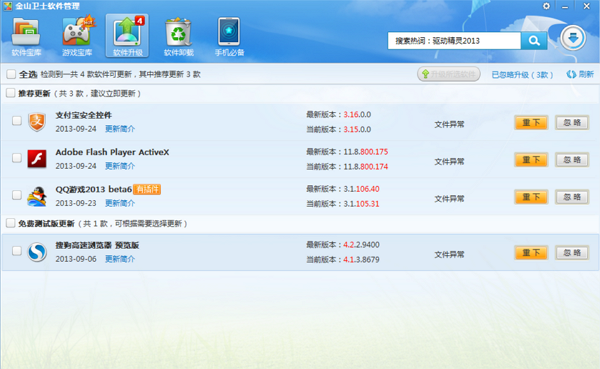Click 重下 button for QQ游戏2013 beta6
This screenshot has width=600, height=369.
[x=531, y=197]
